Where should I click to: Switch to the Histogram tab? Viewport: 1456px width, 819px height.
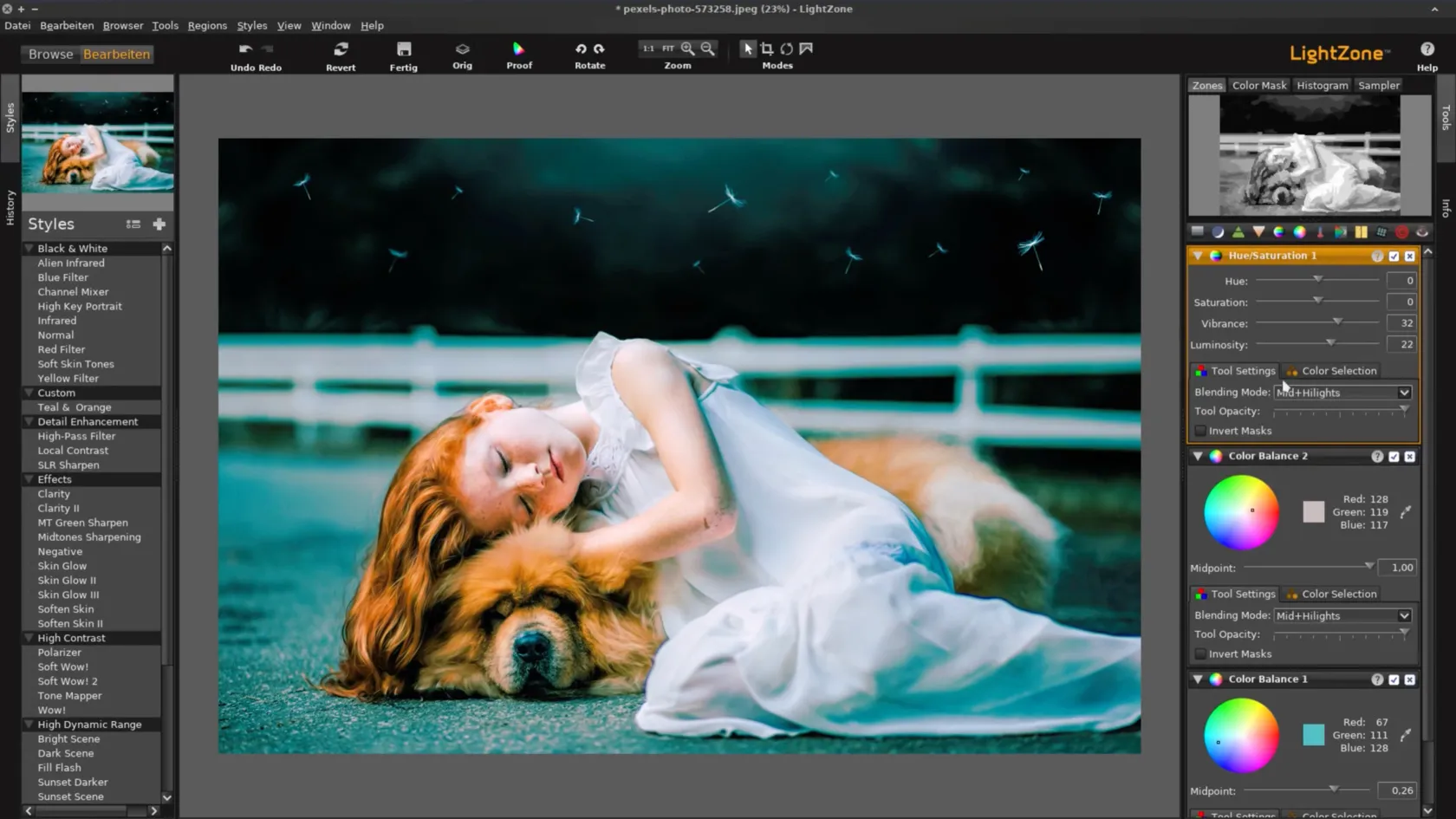click(x=1322, y=86)
